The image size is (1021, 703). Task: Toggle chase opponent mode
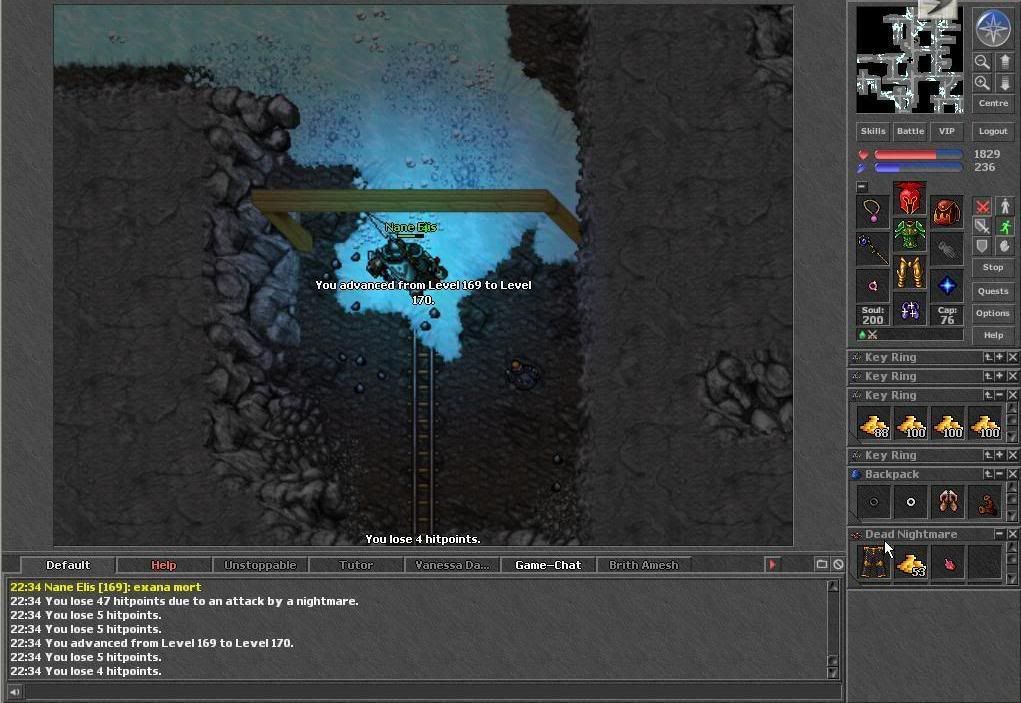pyautogui.click(x=1005, y=227)
